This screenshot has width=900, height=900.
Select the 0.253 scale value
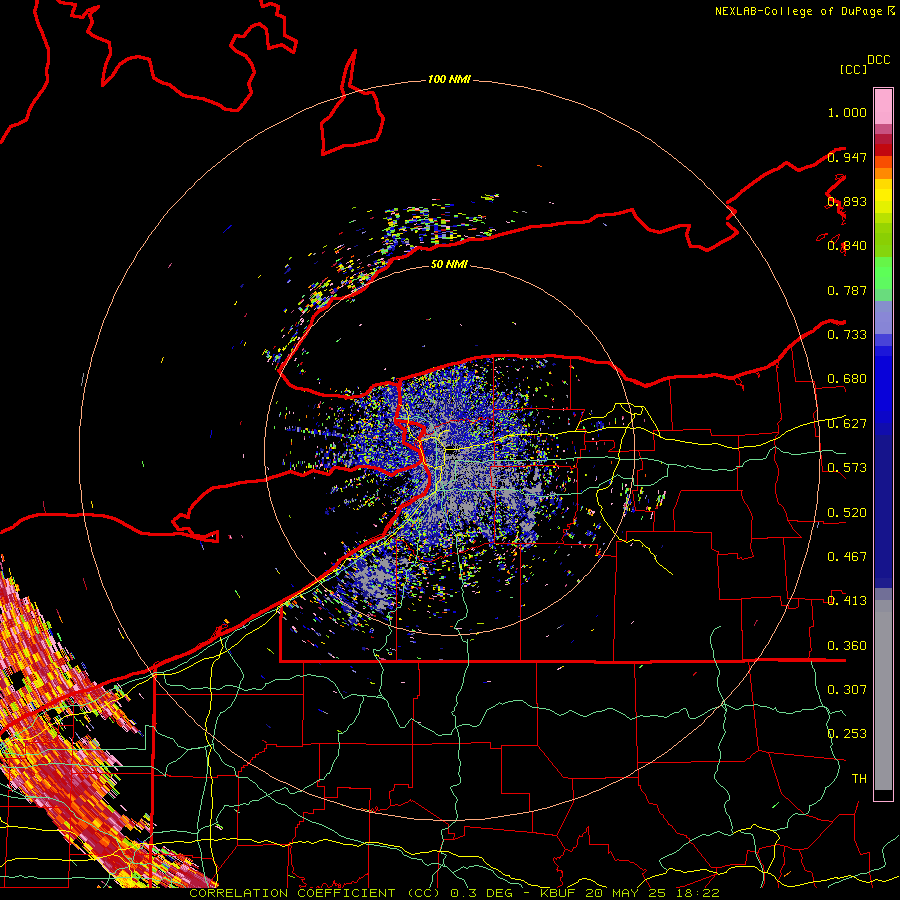click(847, 734)
